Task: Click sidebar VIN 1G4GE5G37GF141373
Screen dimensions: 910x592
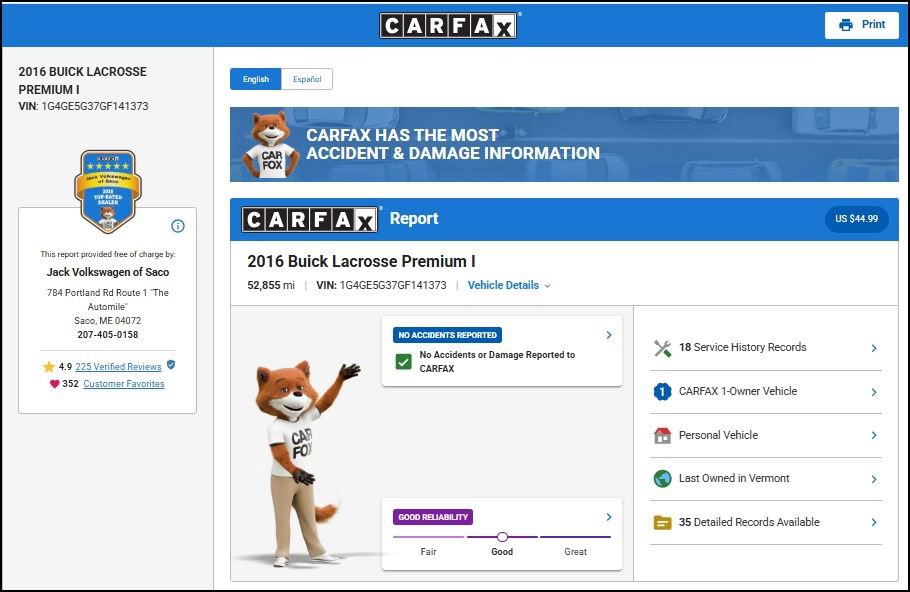Action: point(95,106)
